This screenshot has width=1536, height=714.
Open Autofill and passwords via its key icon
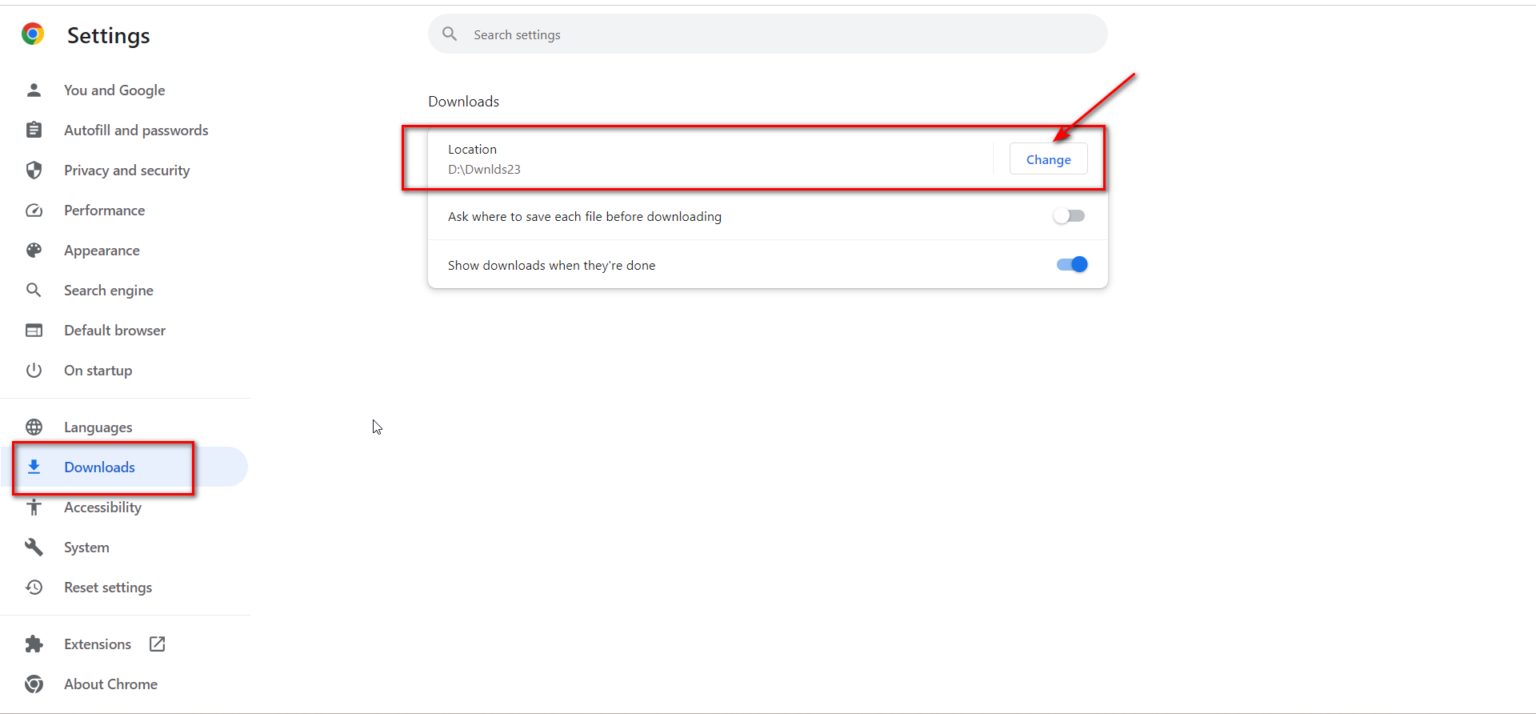click(x=34, y=130)
